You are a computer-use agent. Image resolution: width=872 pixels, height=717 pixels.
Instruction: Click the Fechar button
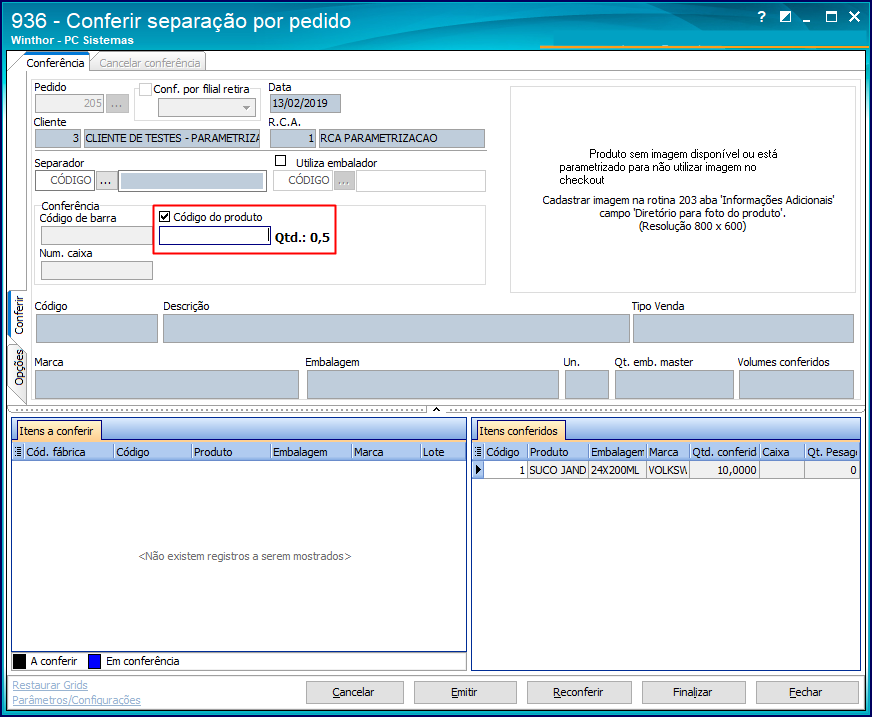(x=806, y=692)
